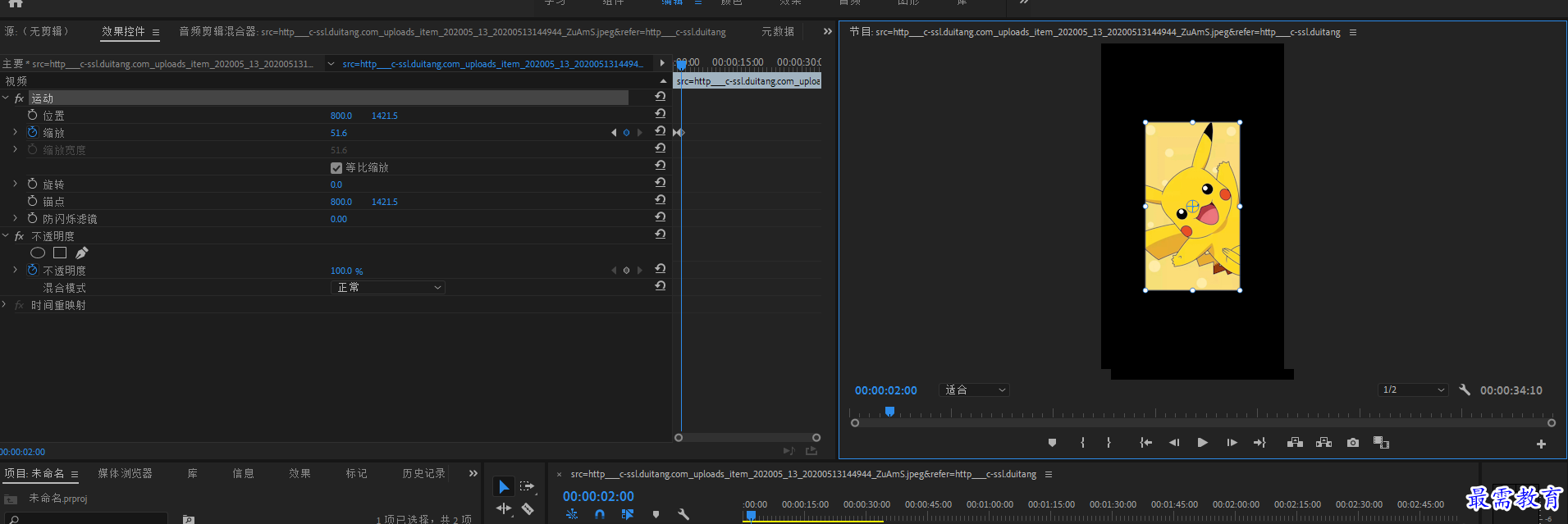Click the Add Marker button in Program Monitor
The width and height of the screenshot is (1568, 524).
tap(1052, 443)
